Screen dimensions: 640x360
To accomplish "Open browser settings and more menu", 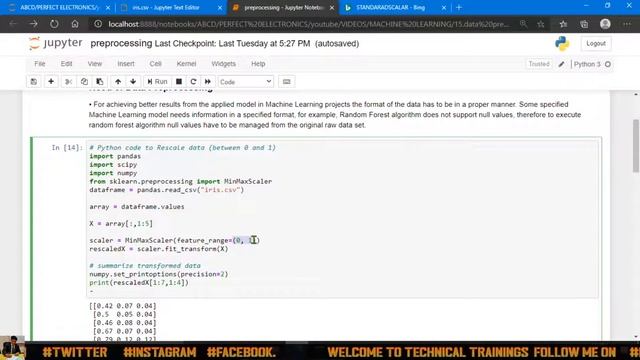I will click(627, 24).
